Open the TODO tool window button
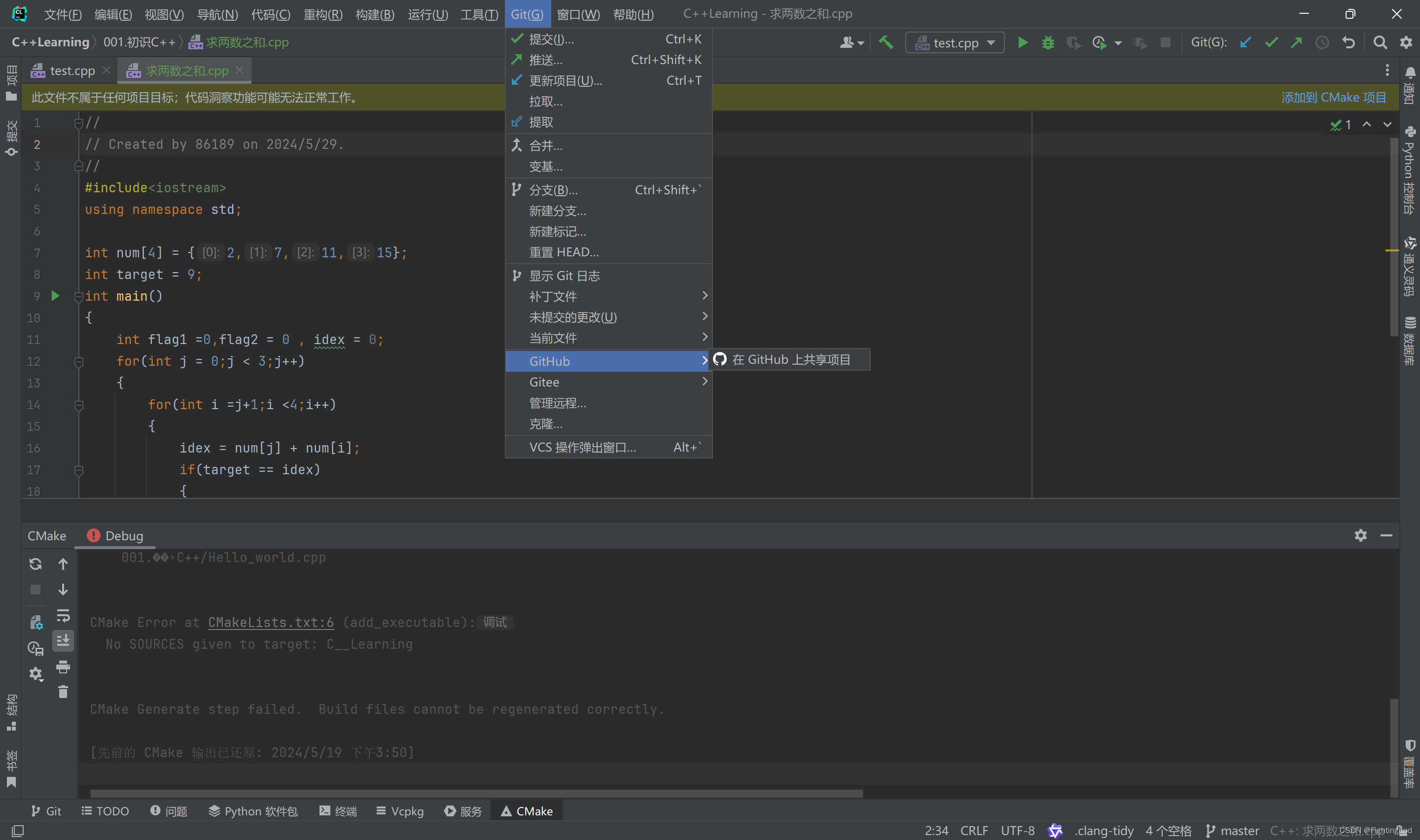Screen dimensions: 1420x840 pyautogui.click(x=106, y=811)
